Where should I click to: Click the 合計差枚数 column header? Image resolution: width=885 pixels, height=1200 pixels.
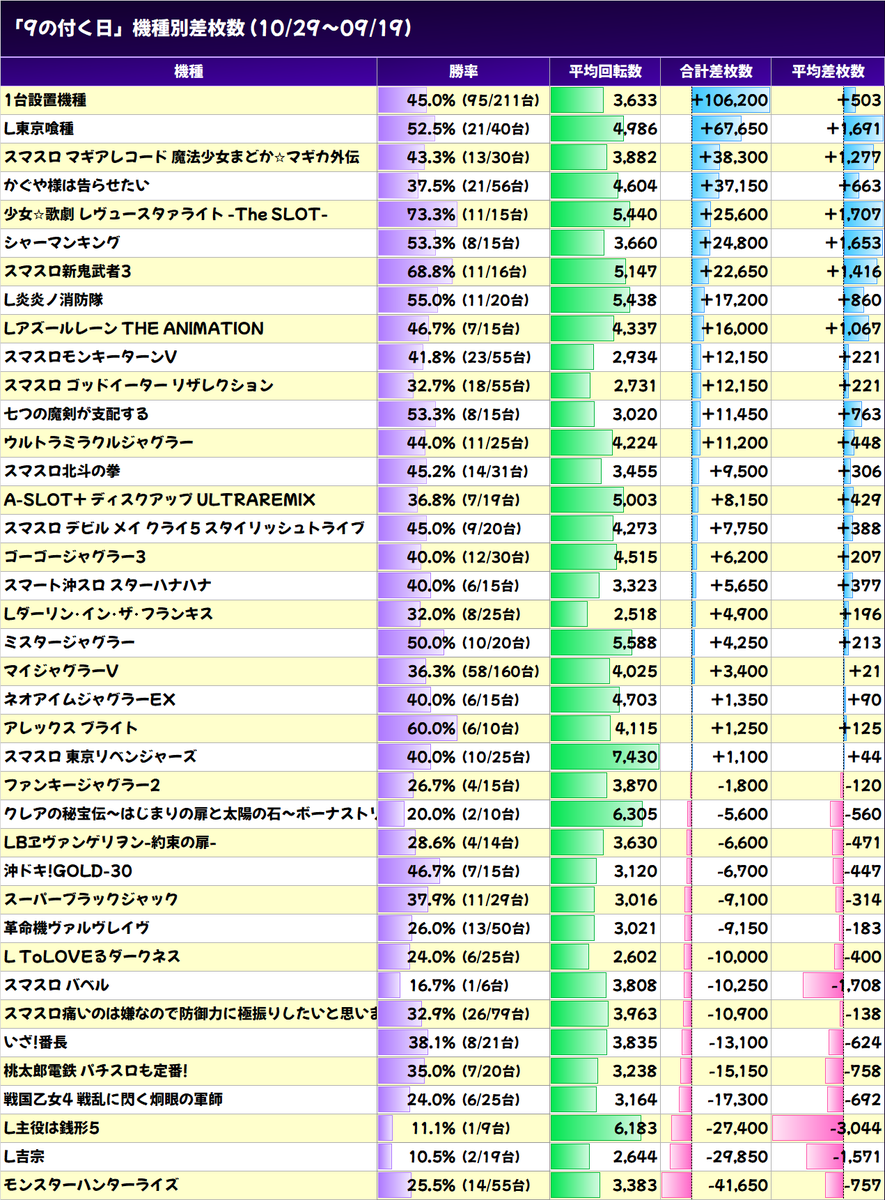click(x=716, y=72)
